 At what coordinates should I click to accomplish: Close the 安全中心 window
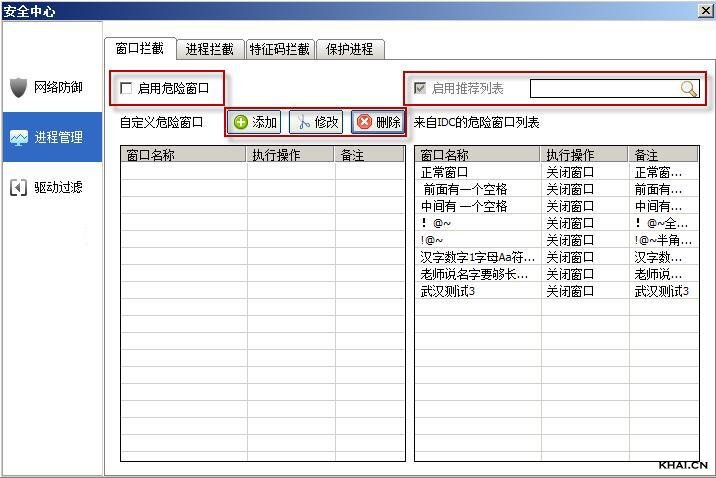[704, 10]
